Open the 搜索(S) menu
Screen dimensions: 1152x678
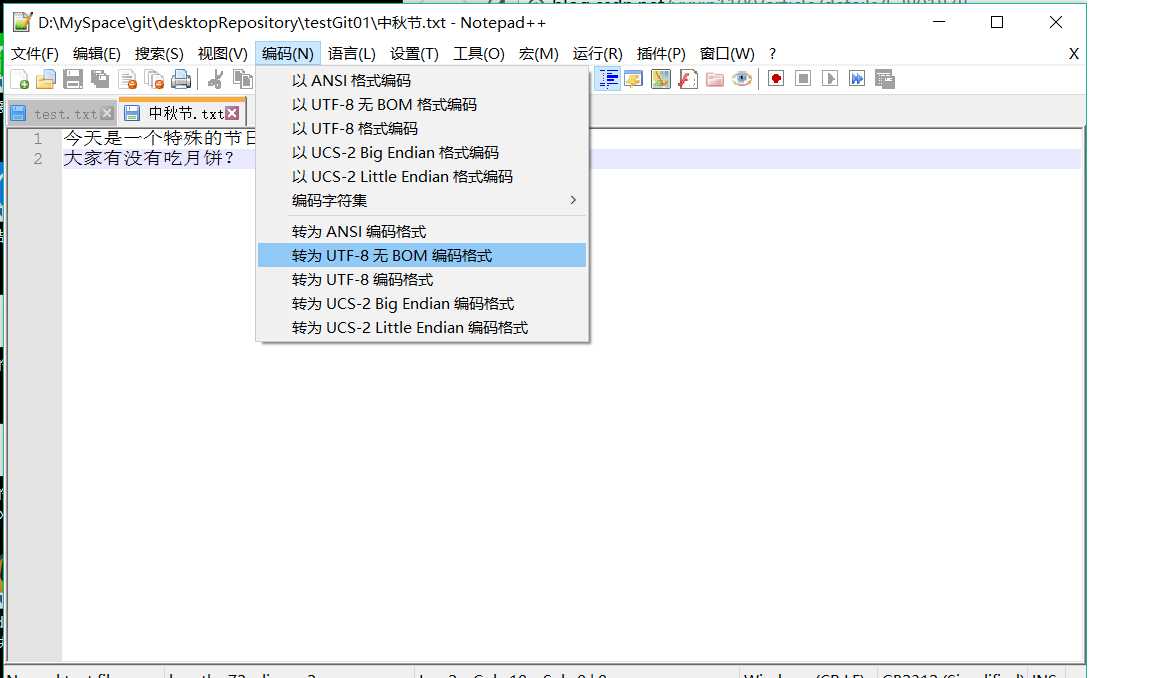tap(159, 54)
